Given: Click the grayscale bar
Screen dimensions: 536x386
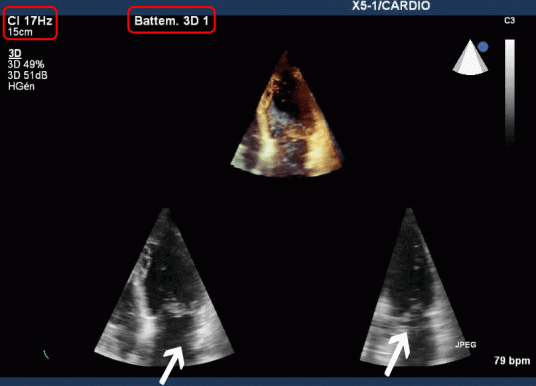Looking at the screenshot, I should pyautogui.click(x=510, y=92).
